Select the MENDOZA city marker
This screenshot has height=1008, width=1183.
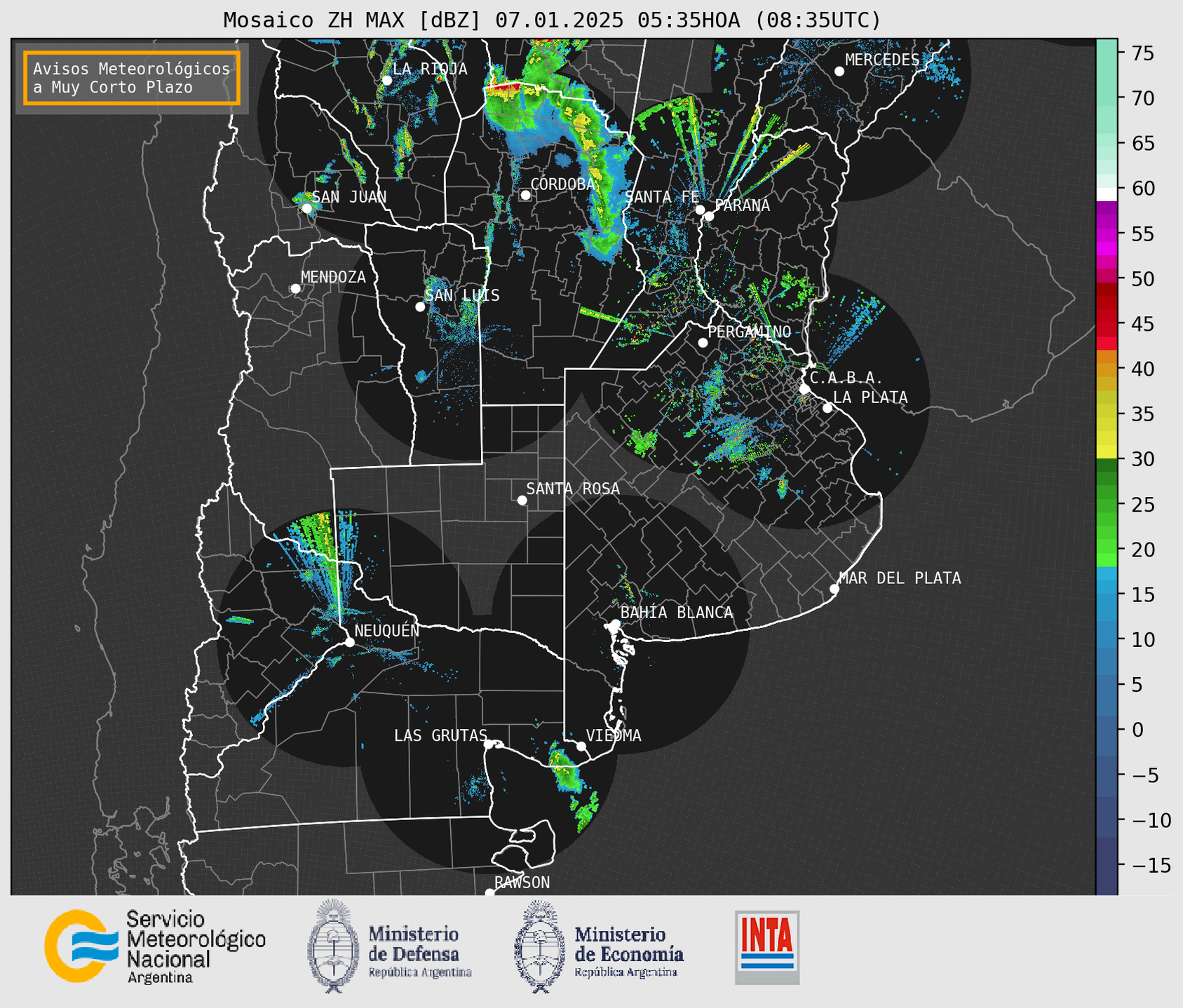click(x=295, y=289)
